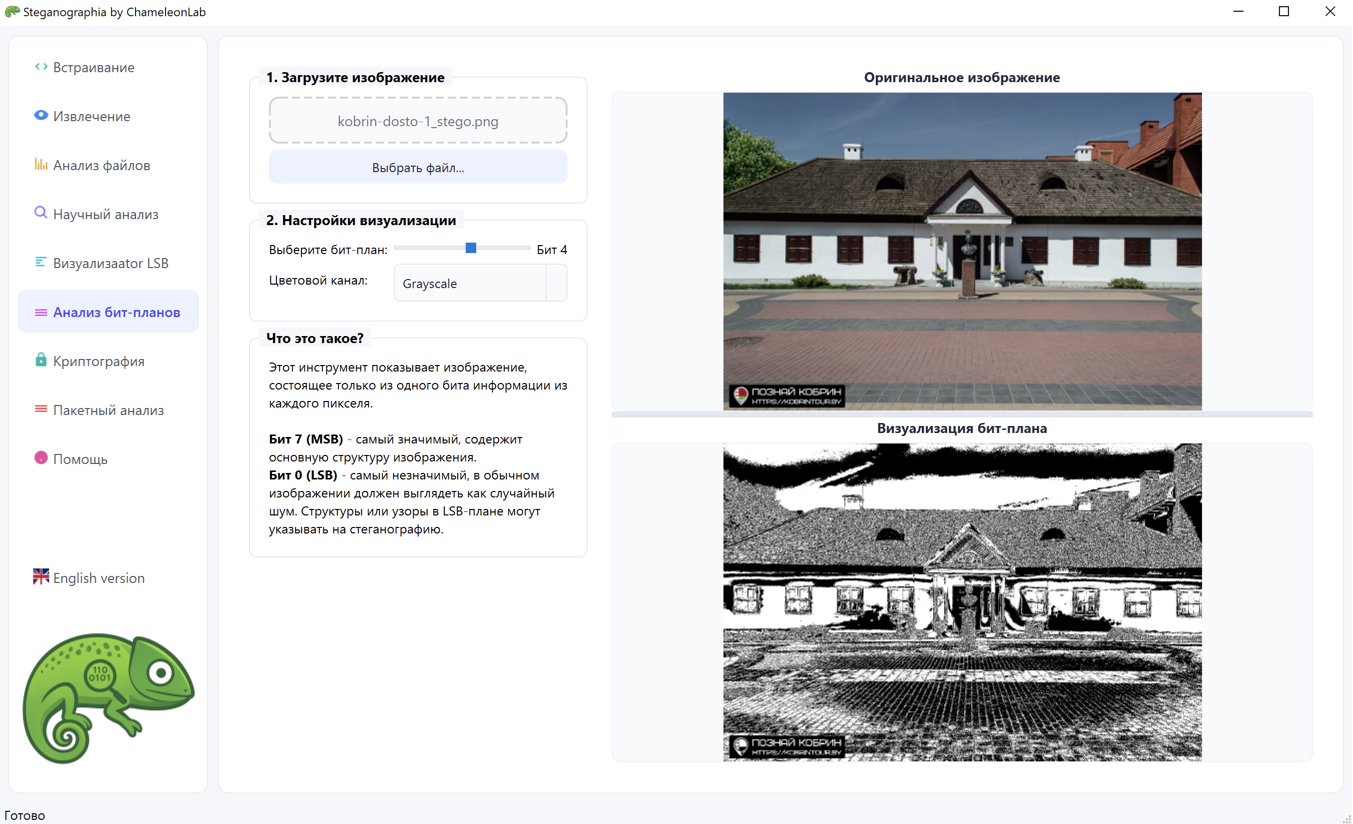Open Пакетный анализ from the sidebar
This screenshot has height=824, width=1353.
tap(108, 410)
